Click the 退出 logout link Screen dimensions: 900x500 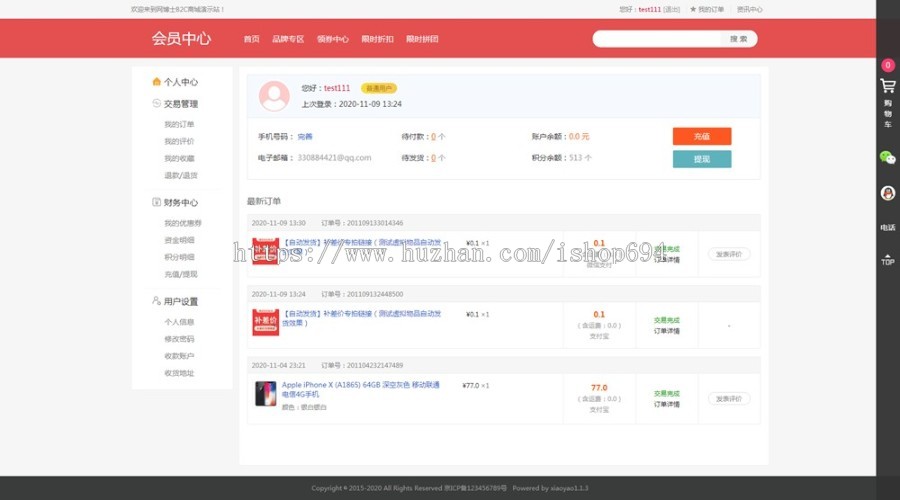pyautogui.click(x=672, y=9)
